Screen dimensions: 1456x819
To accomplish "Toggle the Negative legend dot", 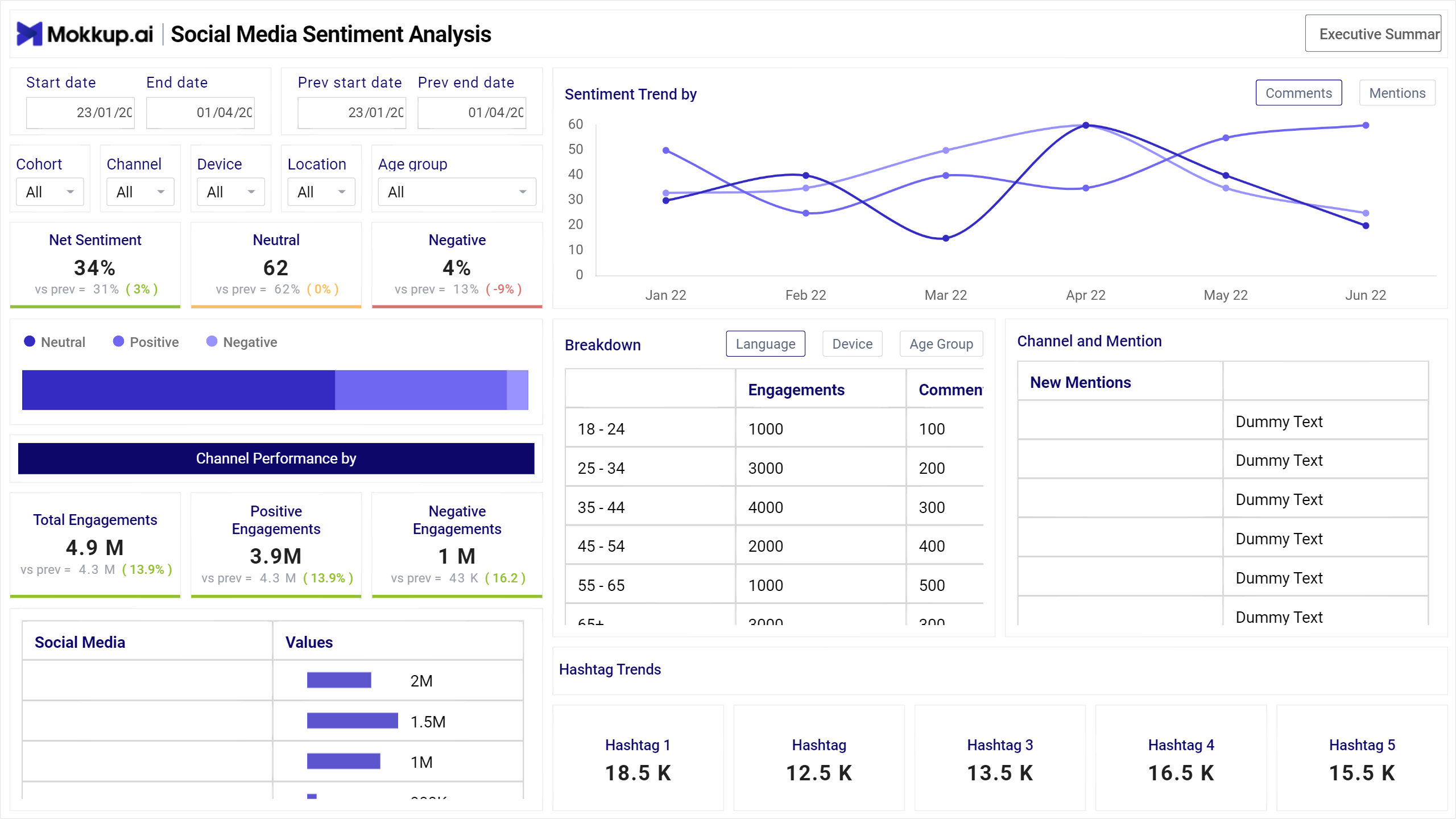I will [x=212, y=341].
